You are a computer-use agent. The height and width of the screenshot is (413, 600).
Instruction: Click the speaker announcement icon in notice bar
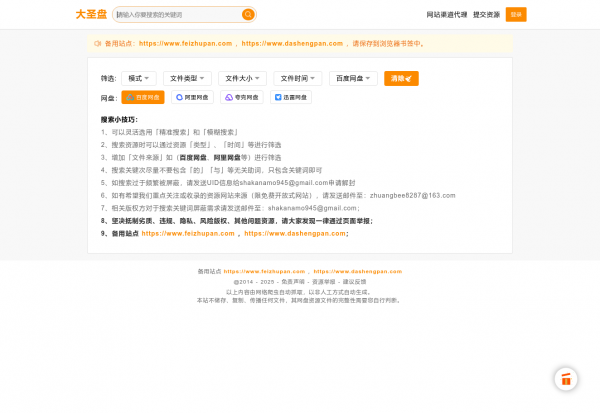(97, 44)
